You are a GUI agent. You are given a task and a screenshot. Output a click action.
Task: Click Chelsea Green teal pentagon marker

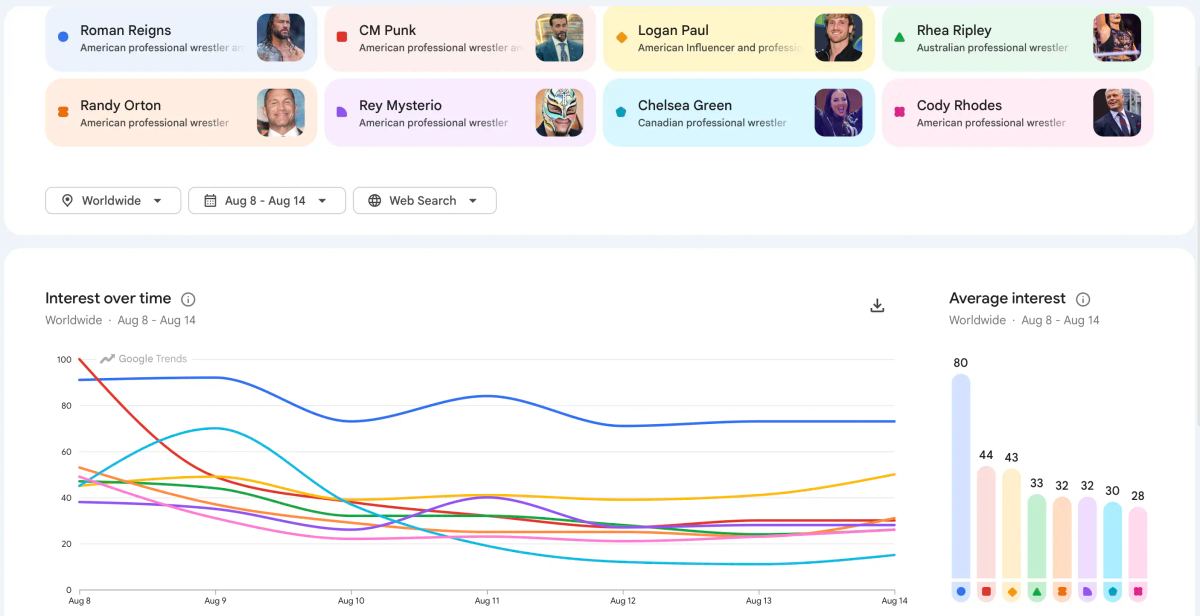(x=621, y=112)
